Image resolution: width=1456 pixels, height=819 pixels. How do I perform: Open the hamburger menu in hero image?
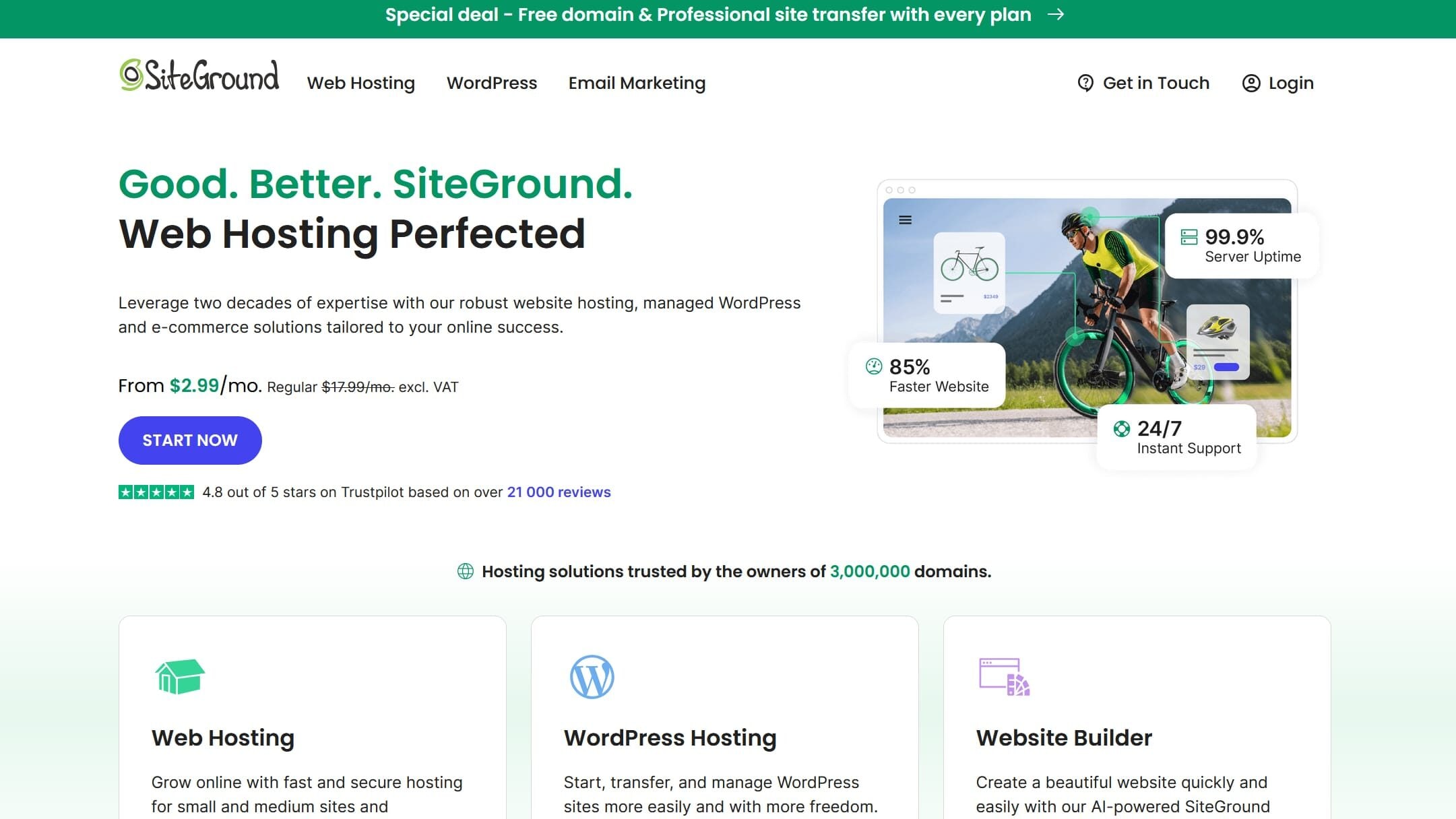[x=905, y=220]
